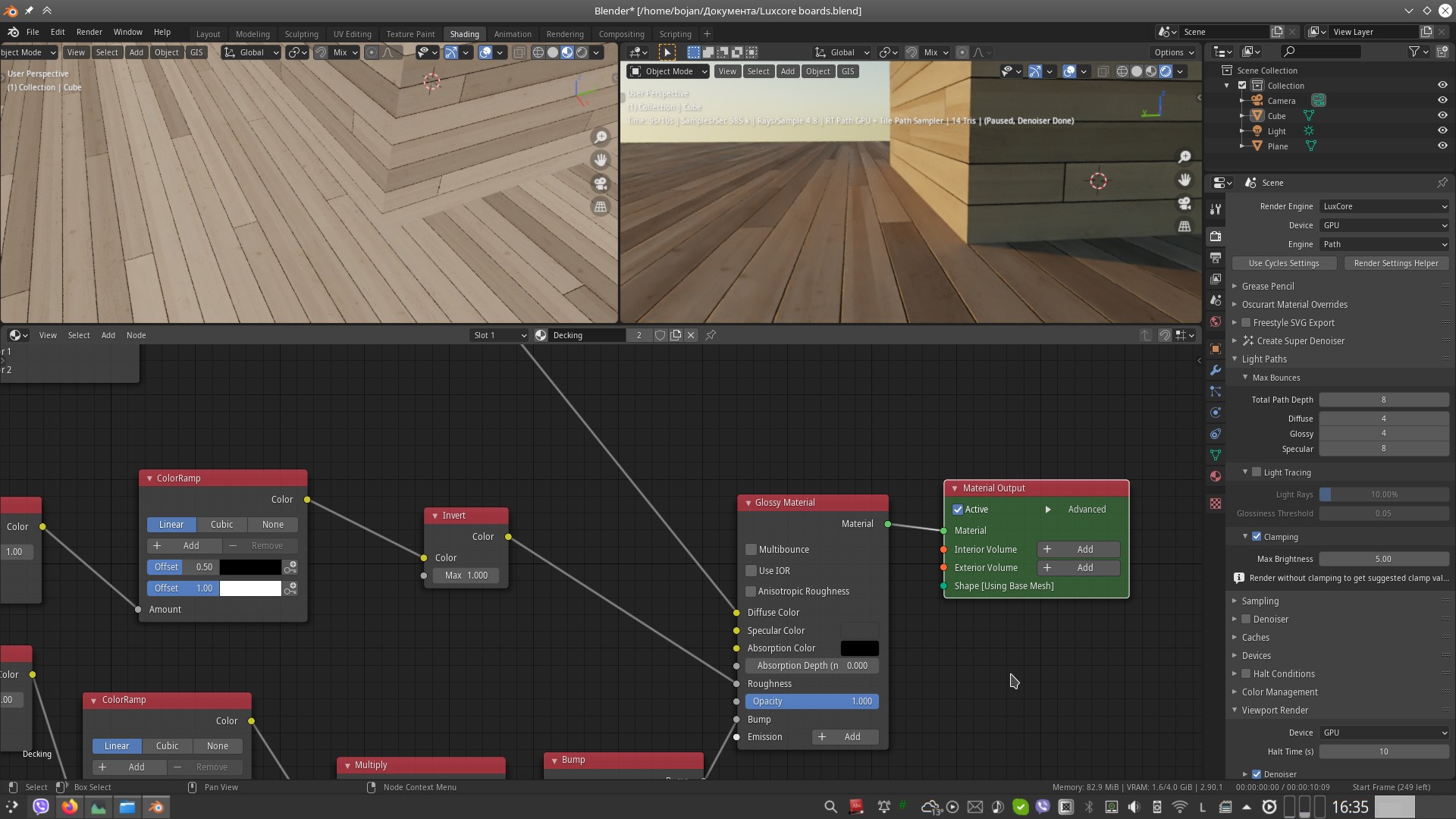Click the Opacity slider in Glossy Material
This screenshot has width=1456, height=819.
tap(811, 701)
